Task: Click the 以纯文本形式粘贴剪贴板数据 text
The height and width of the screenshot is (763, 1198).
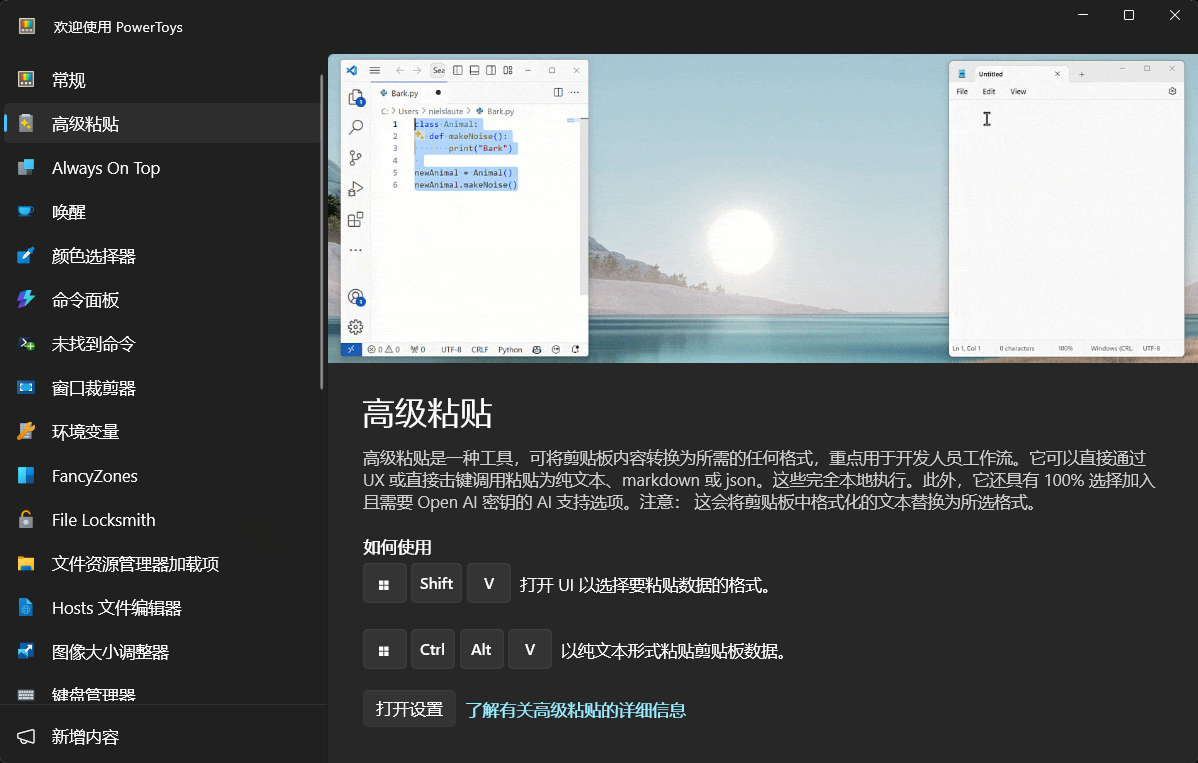Action: pyautogui.click(x=674, y=651)
